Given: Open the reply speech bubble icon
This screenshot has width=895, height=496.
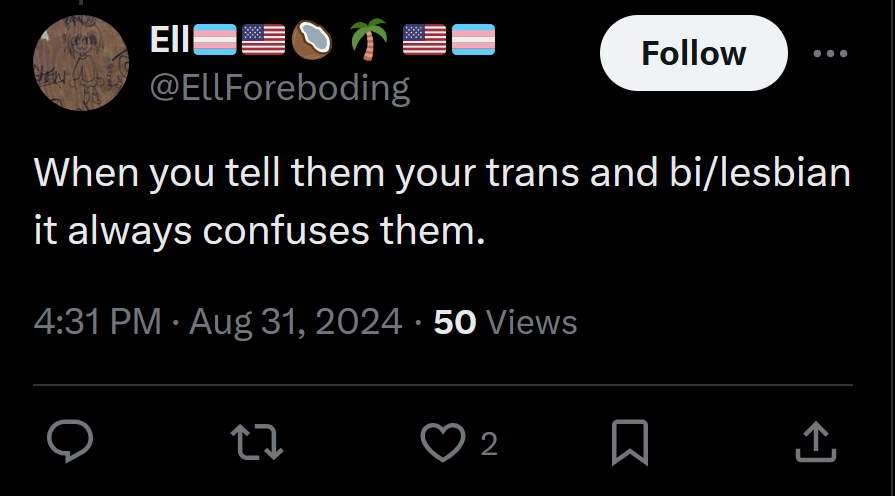Looking at the screenshot, I should click(71, 442).
